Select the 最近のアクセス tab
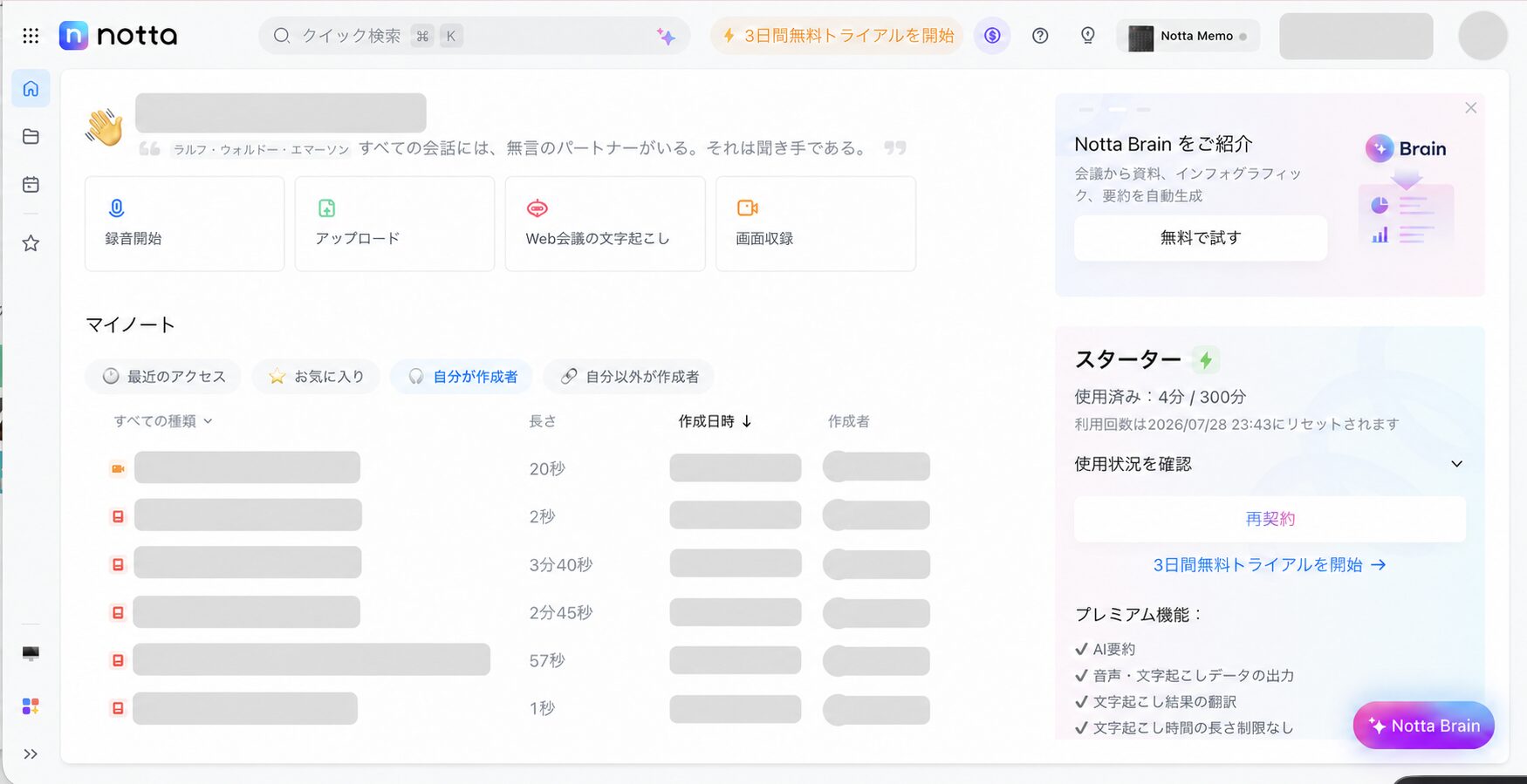 [x=163, y=377]
